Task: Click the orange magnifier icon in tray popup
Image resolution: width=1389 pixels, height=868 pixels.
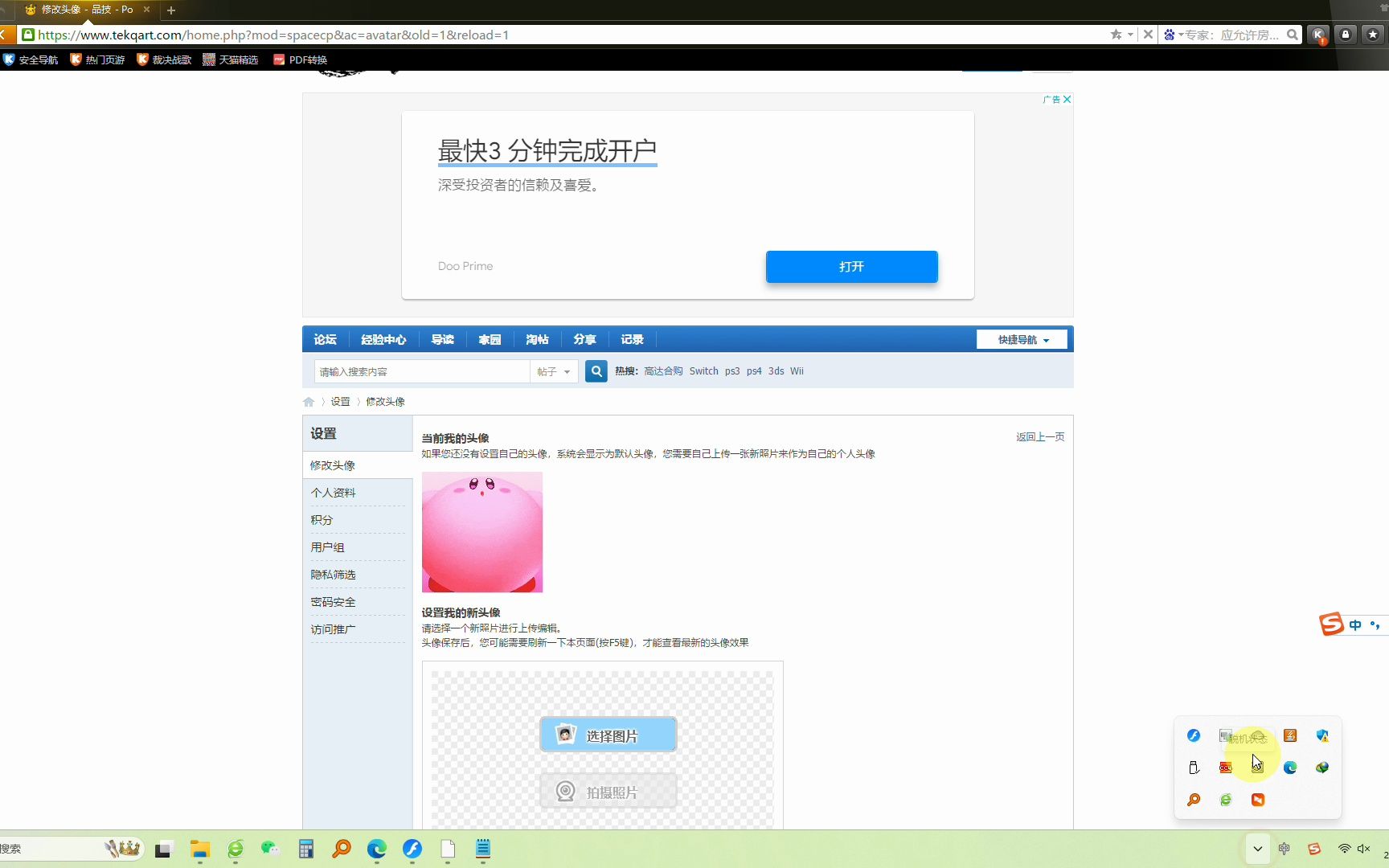Action: [1194, 800]
